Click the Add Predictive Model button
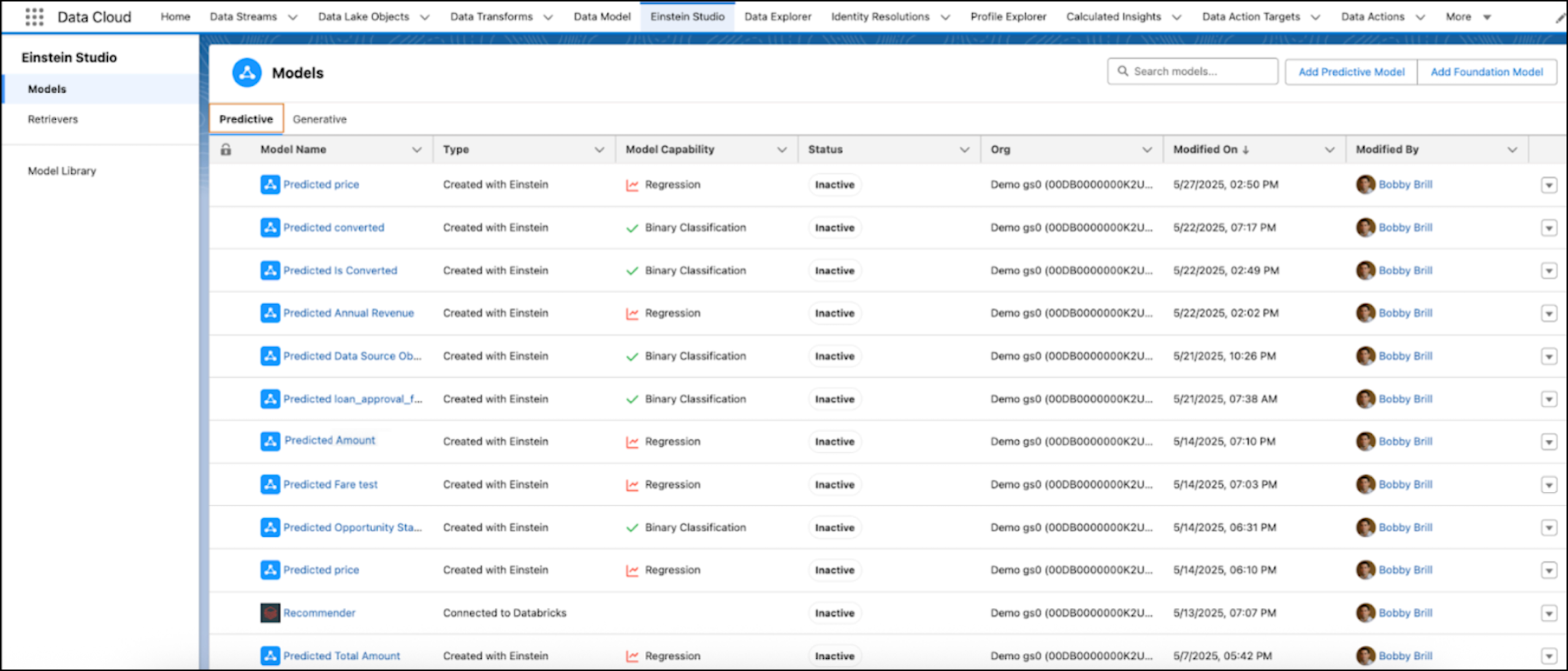 [x=1352, y=72]
